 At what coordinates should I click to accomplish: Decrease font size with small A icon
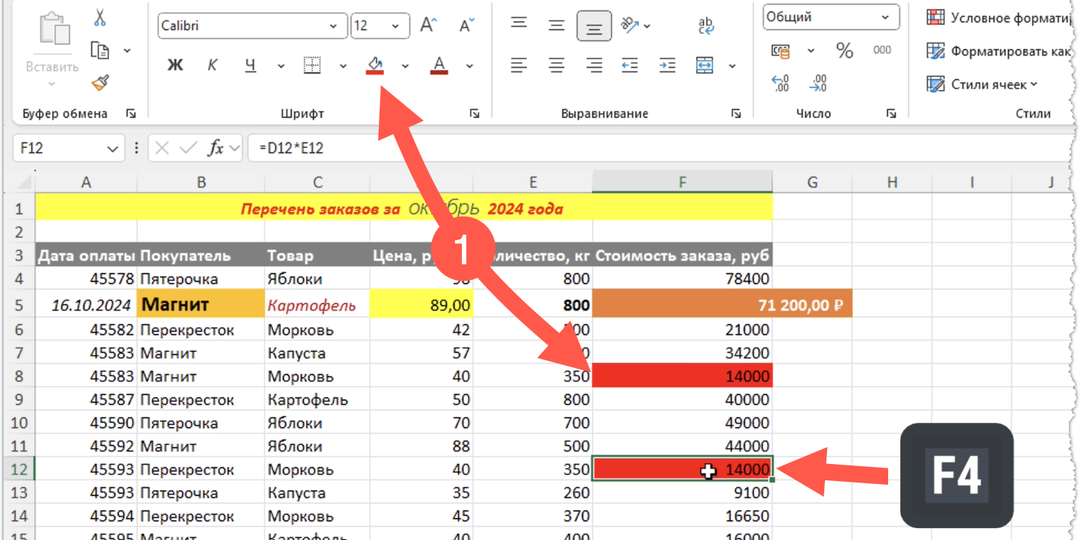point(467,26)
